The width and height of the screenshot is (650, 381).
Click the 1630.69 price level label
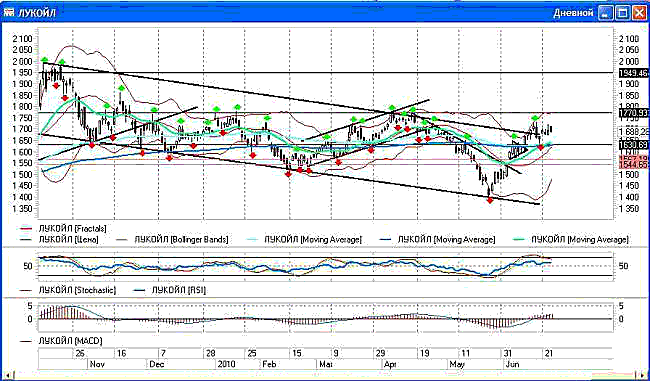[x=633, y=145]
